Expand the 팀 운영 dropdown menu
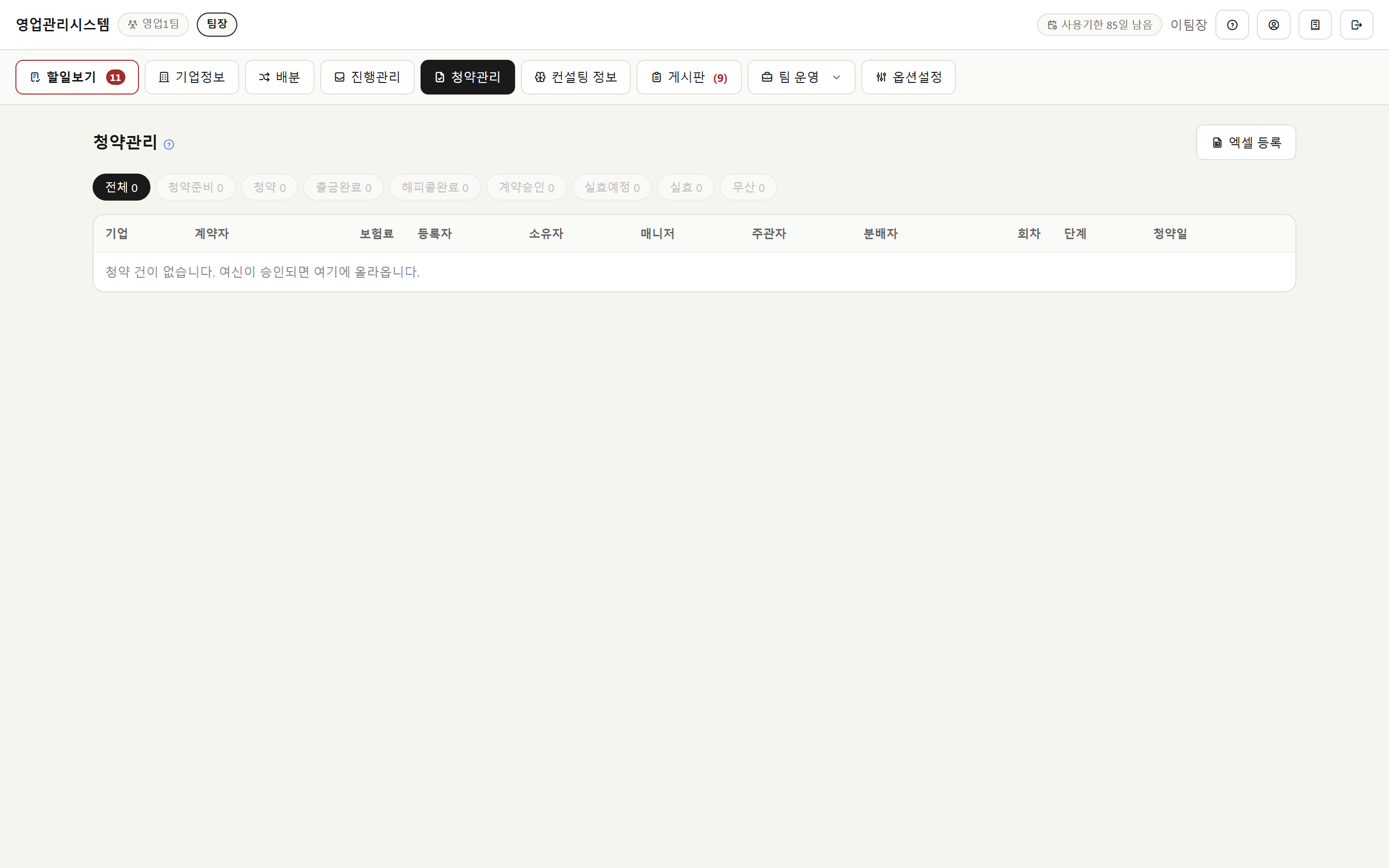 click(x=801, y=77)
